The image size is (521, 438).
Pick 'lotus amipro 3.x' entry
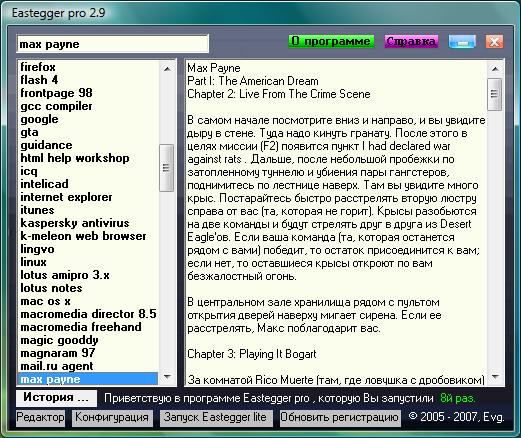pos(88,275)
